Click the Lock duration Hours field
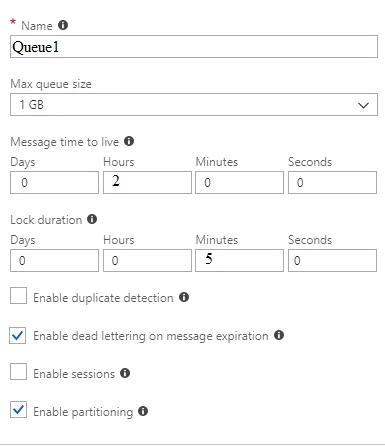Screen dimensions: 385x446 pyautogui.click(x=147, y=260)
